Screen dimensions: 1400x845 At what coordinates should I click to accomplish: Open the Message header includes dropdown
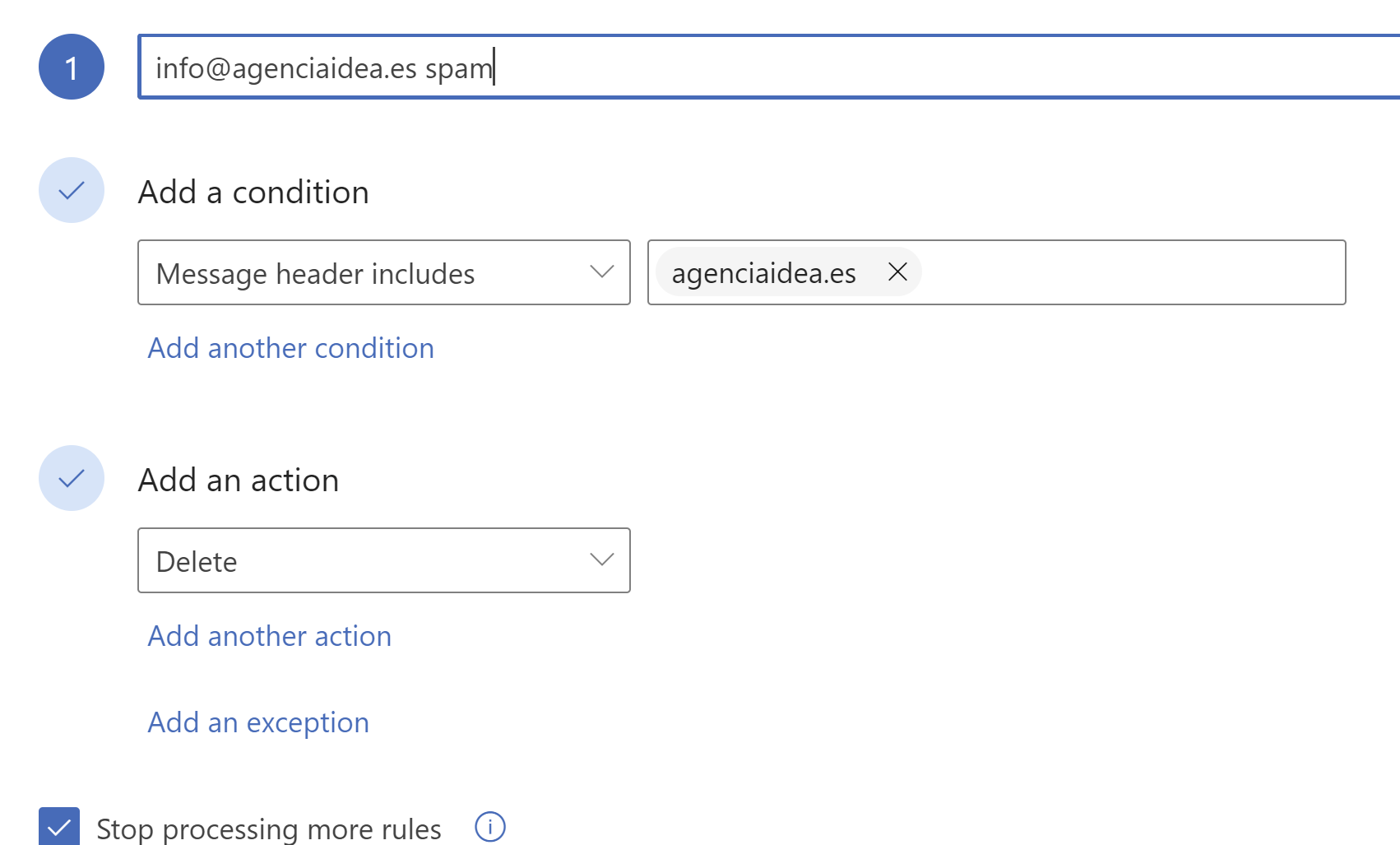(x=384, y=272)
